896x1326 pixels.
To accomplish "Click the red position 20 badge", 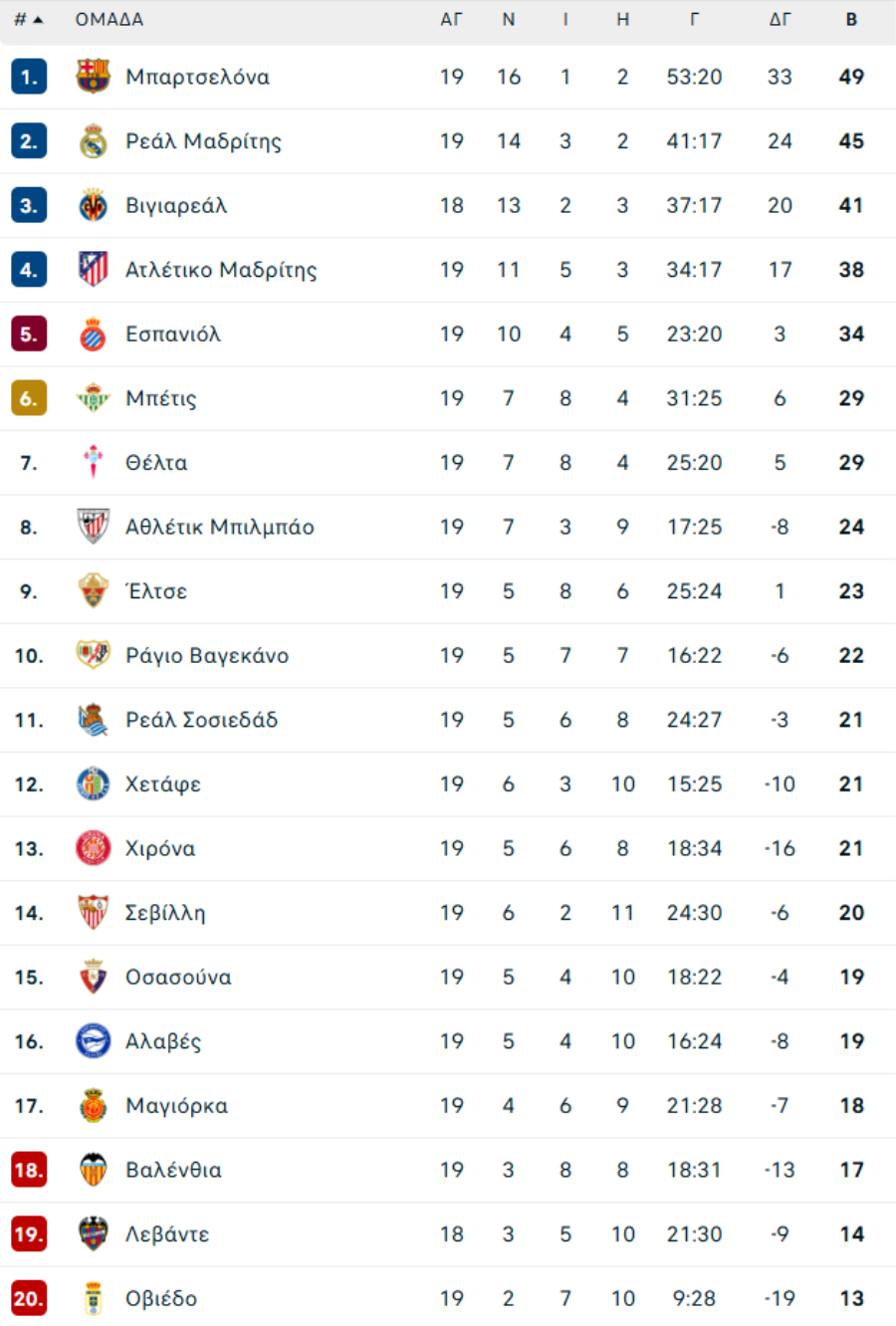I will tap(29, 1298).
